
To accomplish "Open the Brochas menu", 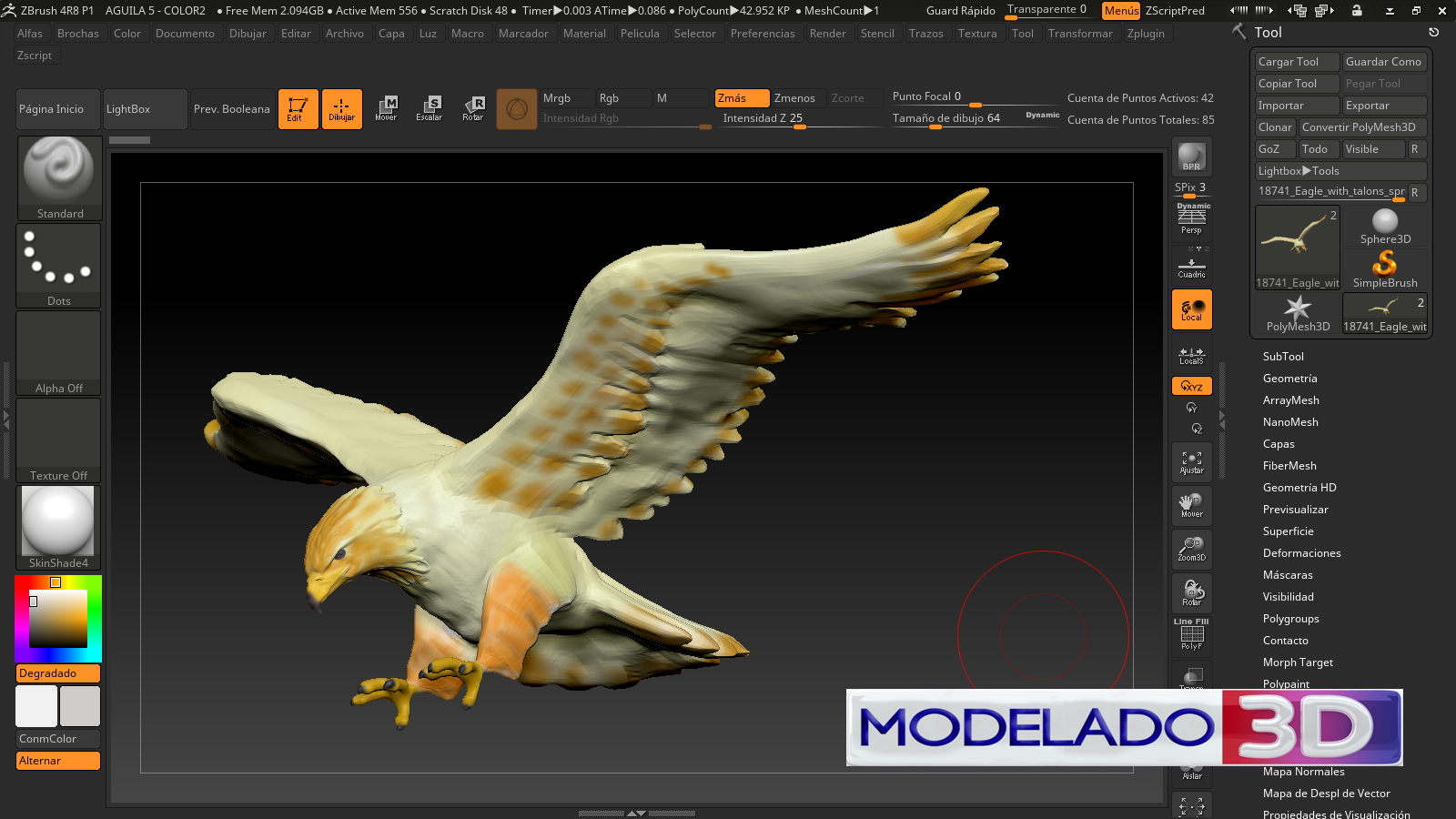I will 78,34.
